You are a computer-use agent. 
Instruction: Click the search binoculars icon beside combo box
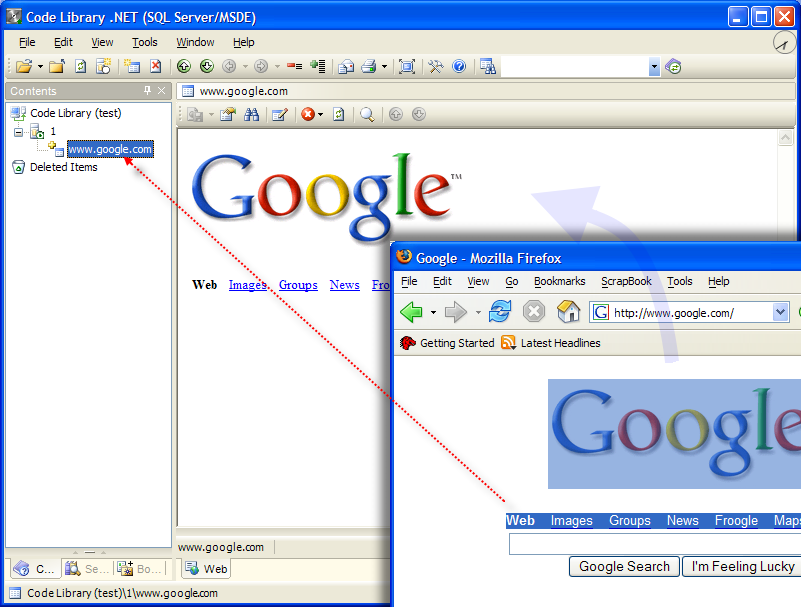[x=488, y=66]
